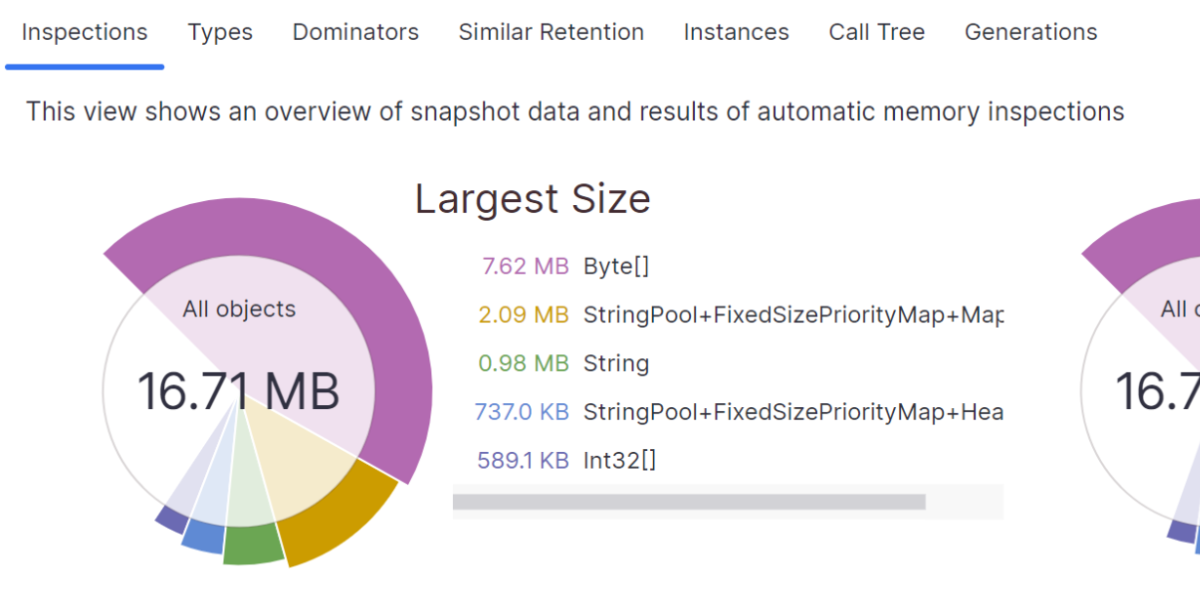Image resolution: width=1200 pixels, height=600 pixels.
Task: Click the blue StringPool Heap chart segment
Action: 203,535
